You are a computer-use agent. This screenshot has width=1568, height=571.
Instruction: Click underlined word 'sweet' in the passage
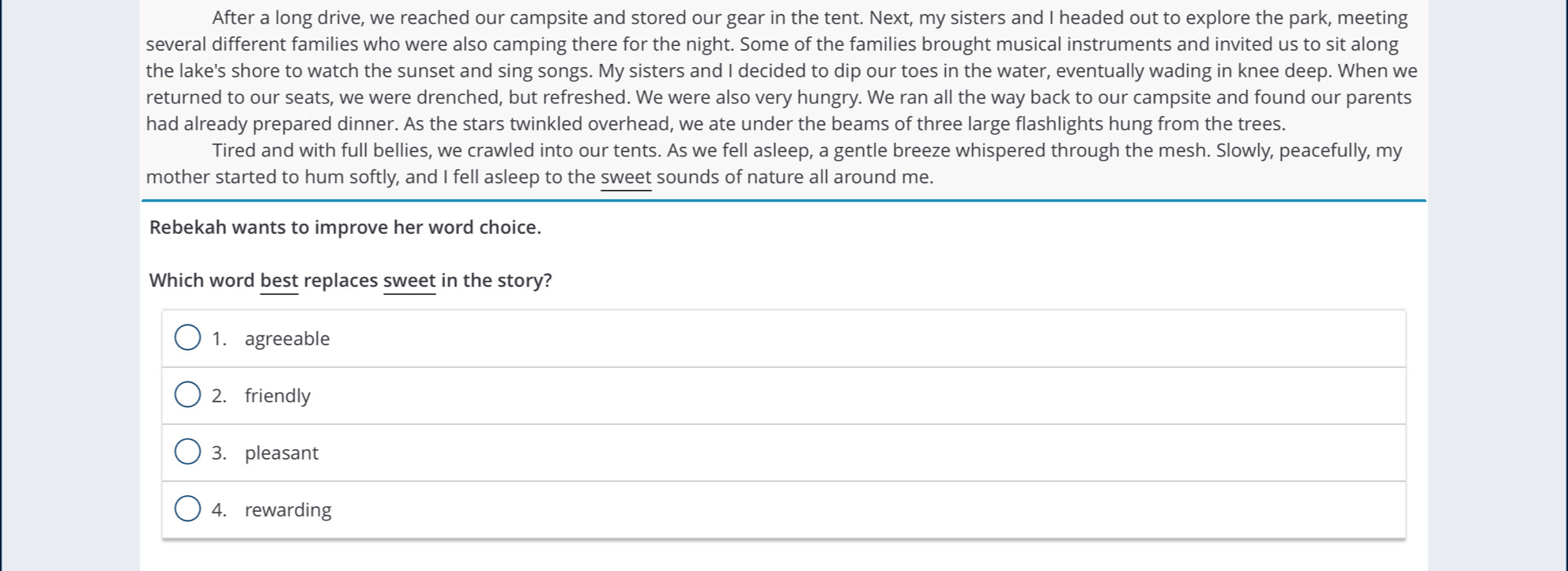point(626,177)
